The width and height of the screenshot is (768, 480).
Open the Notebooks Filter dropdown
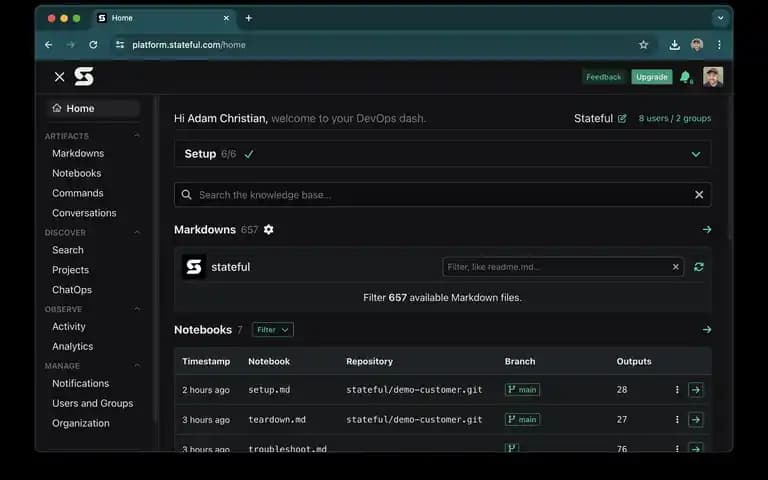pos(273,330)
